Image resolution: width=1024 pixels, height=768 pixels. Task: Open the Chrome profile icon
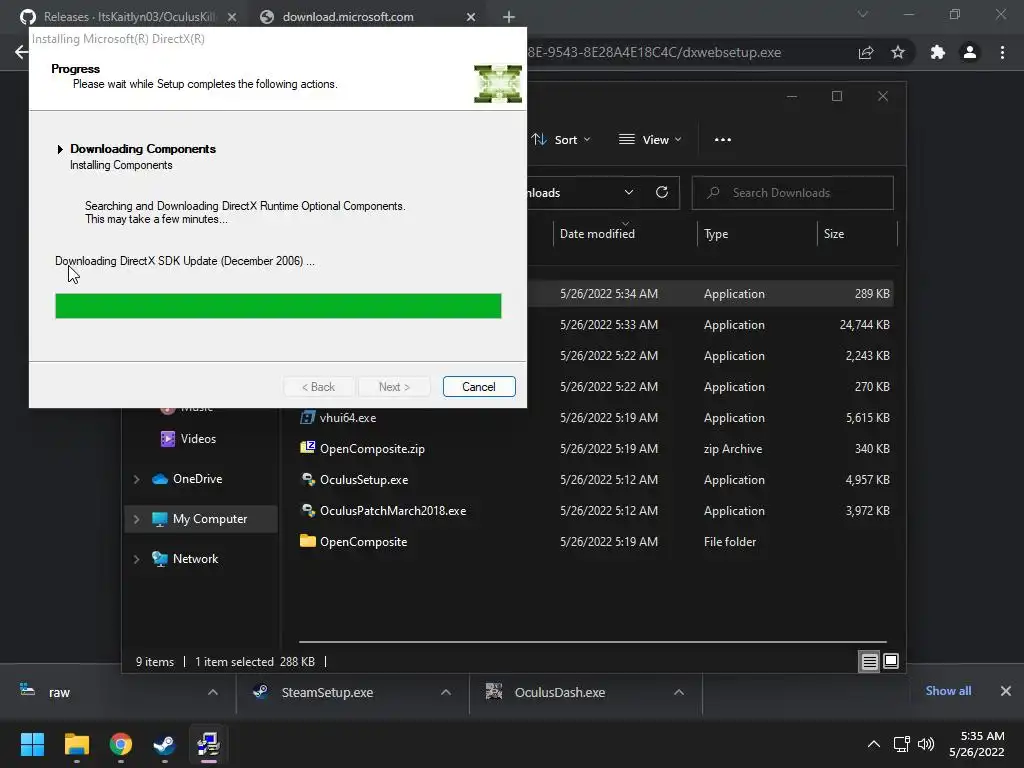coord(970,52)
